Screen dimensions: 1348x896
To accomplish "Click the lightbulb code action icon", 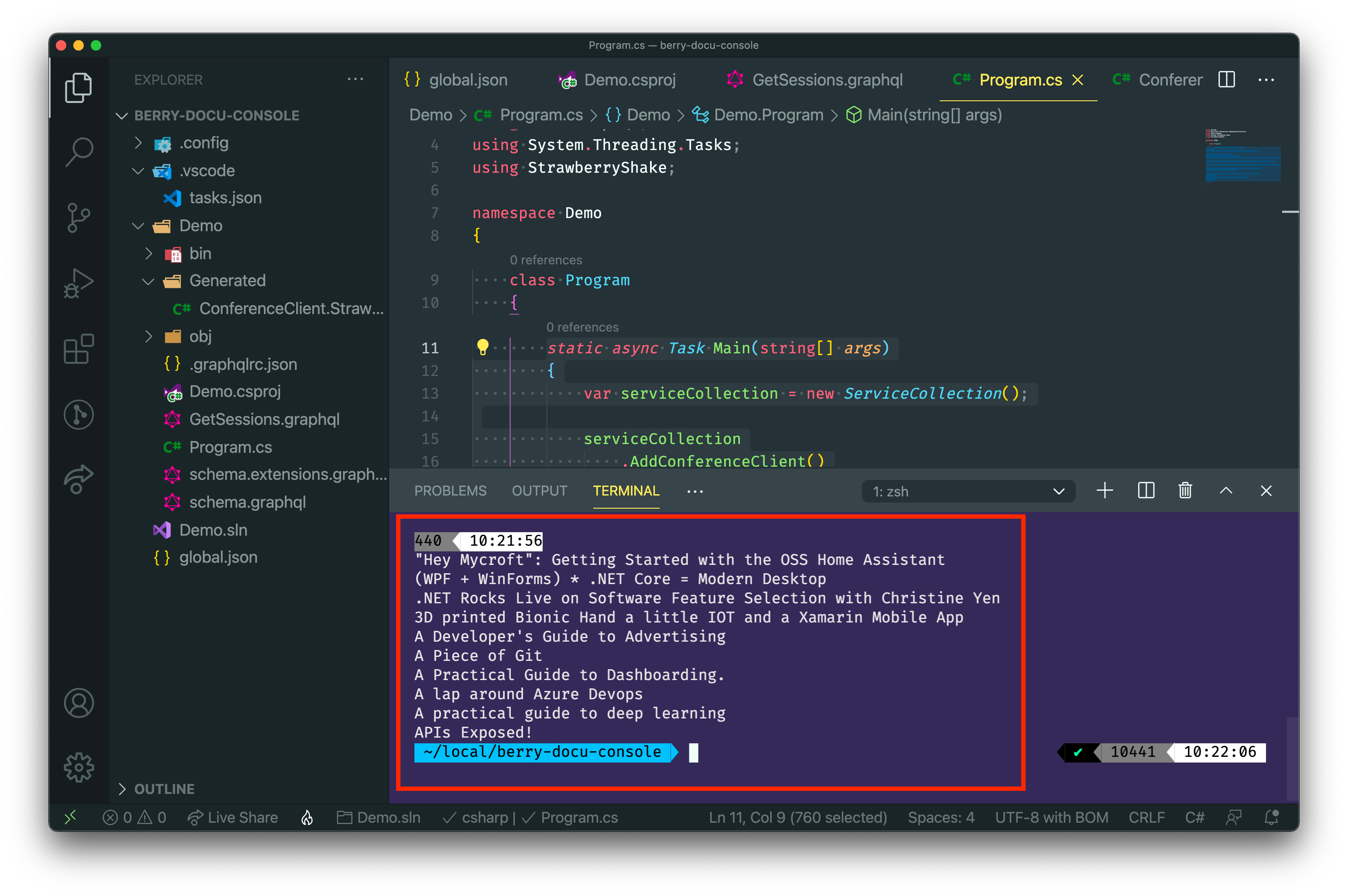I will (482, 347).
